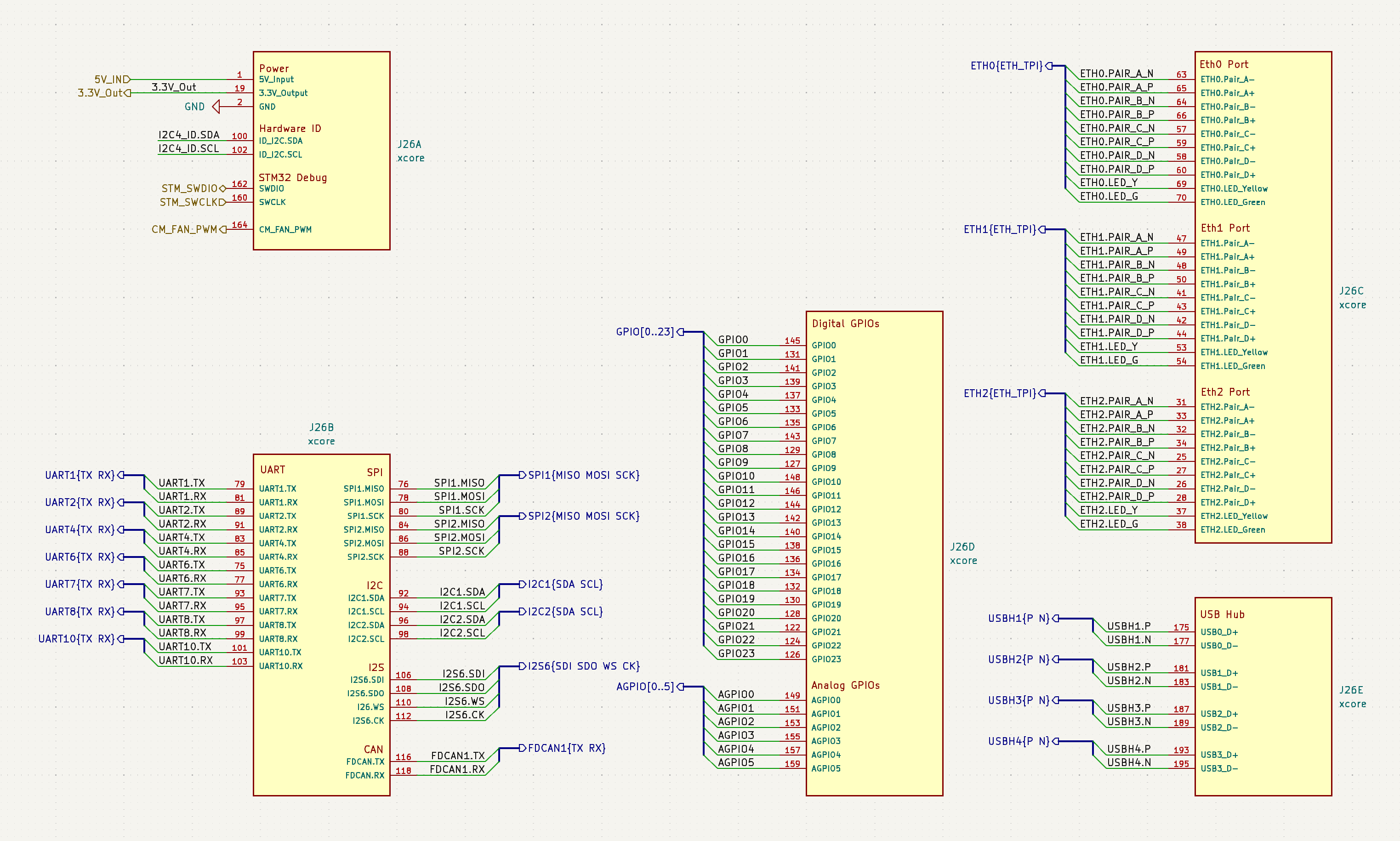The width and height of the screenshot is (1400, 841).
Task: Click the GND power symbol arrow
Action: (x=216, y=107)
